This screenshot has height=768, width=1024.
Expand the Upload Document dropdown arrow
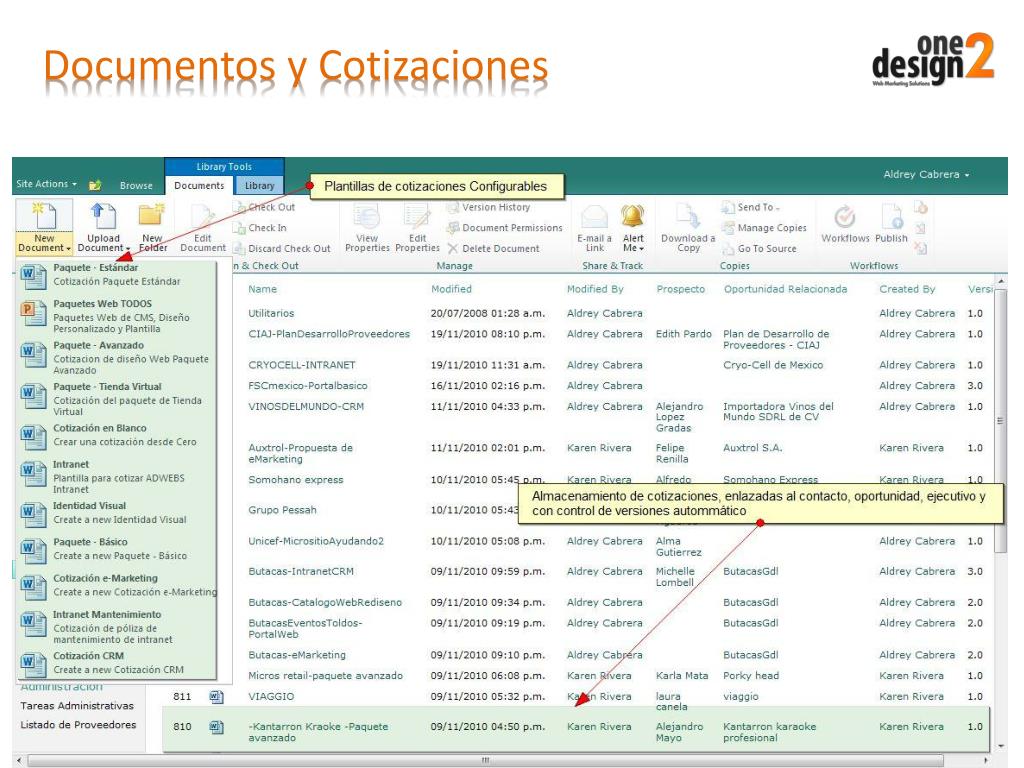[128, 249]
